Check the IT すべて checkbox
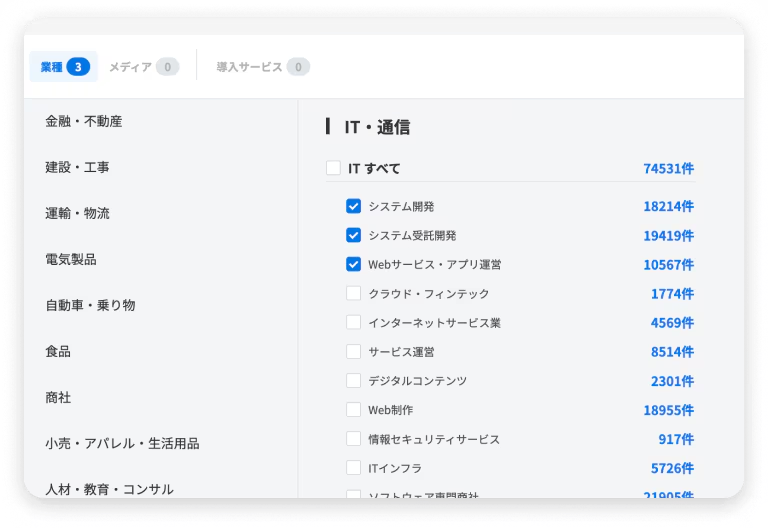Screen dimensions: 768x528 click(333, 169)
